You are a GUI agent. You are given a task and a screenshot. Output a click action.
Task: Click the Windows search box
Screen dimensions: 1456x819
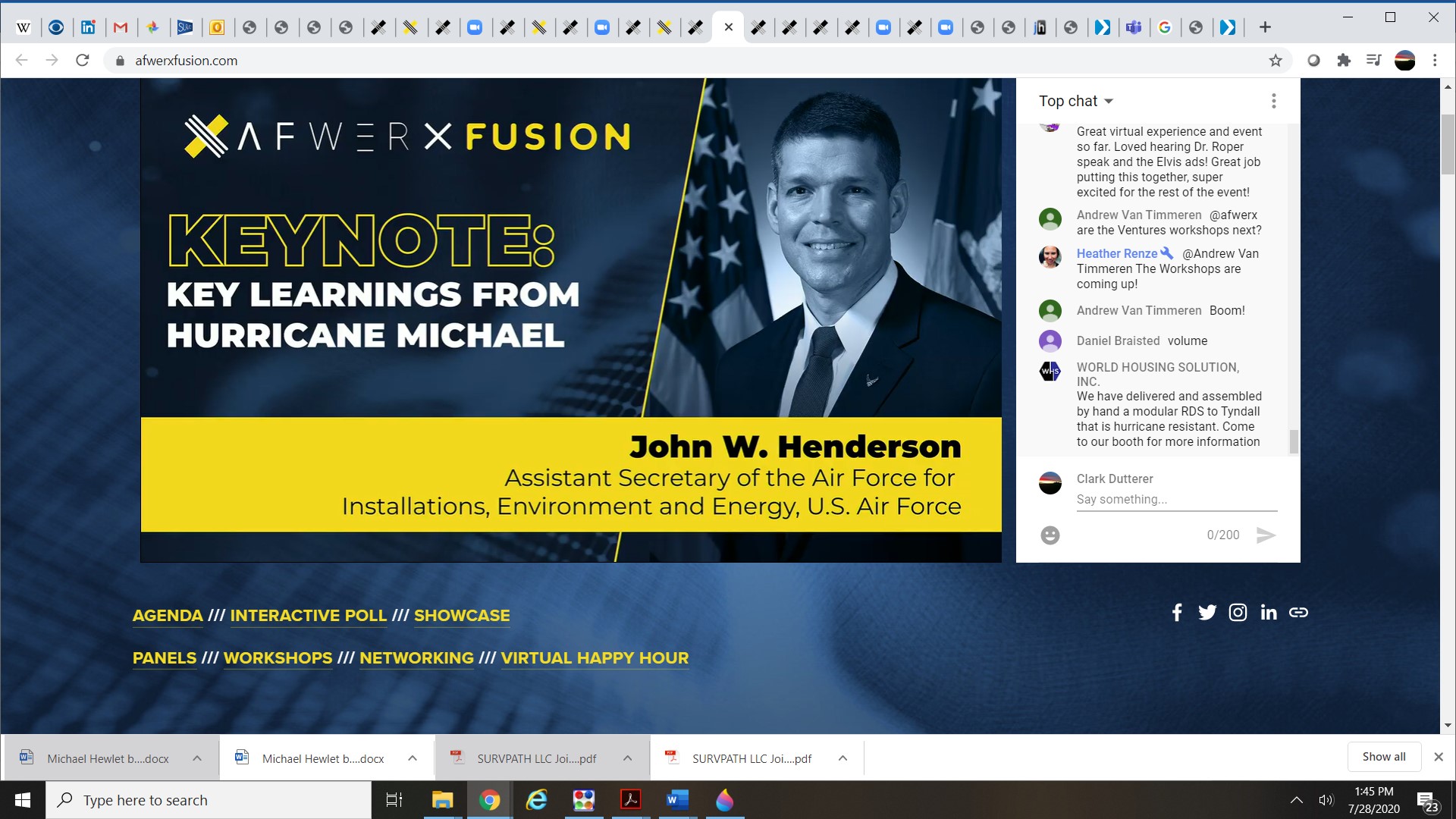209,800
